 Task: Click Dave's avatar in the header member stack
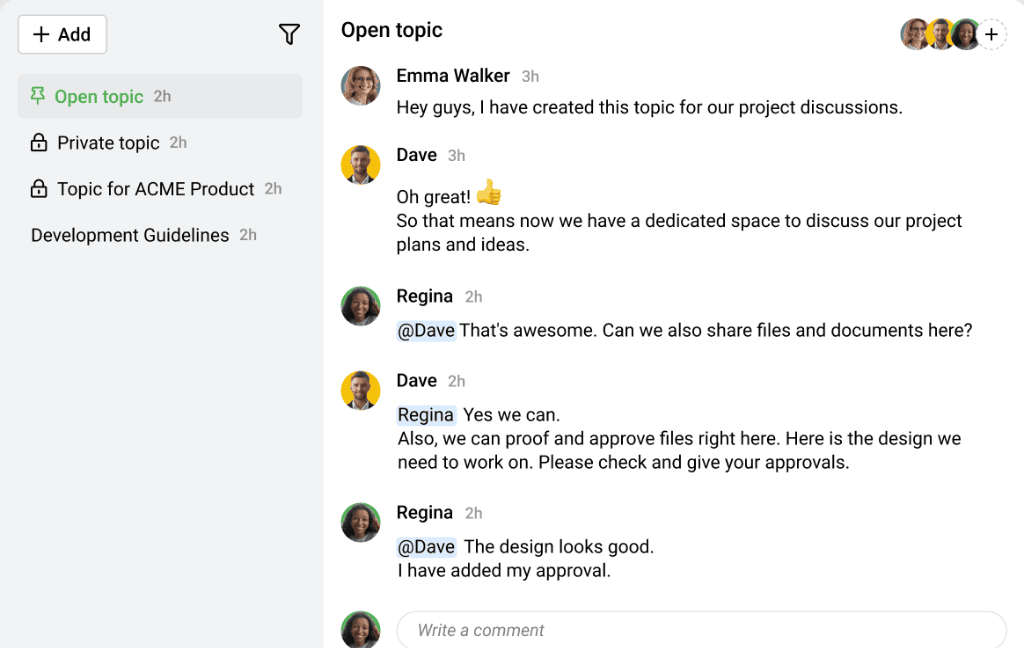pos(940,34)
